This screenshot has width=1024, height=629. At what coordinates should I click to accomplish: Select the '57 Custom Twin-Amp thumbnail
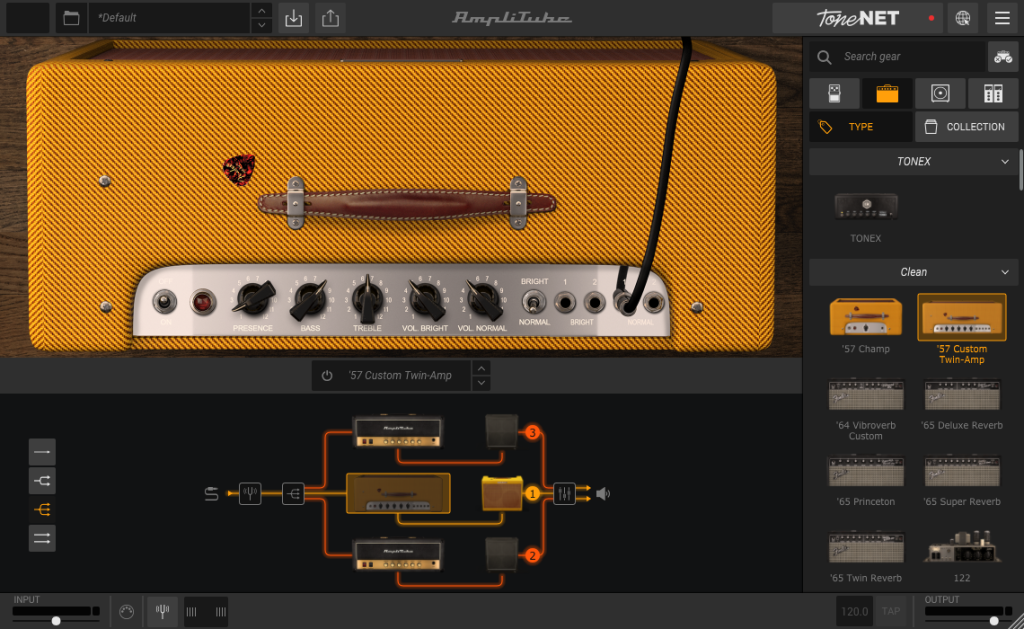click(962, 317)
